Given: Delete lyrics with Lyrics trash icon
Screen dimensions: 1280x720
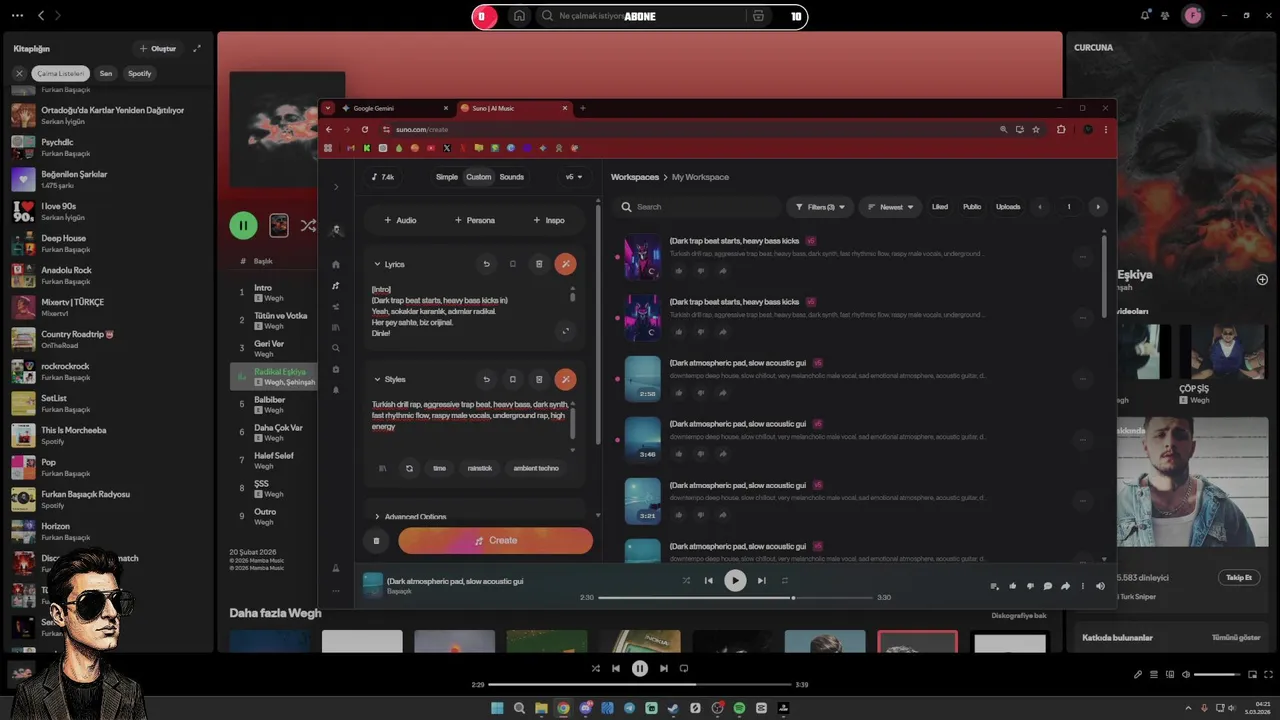Looking at the screenshot, I should point(539,264).
